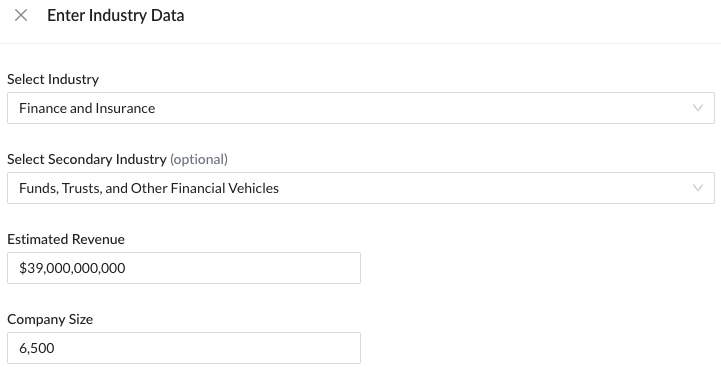This screenshot has width=721, height=373.
Task: Focus the Estimated Revenue input field
Action: [184, 268]
